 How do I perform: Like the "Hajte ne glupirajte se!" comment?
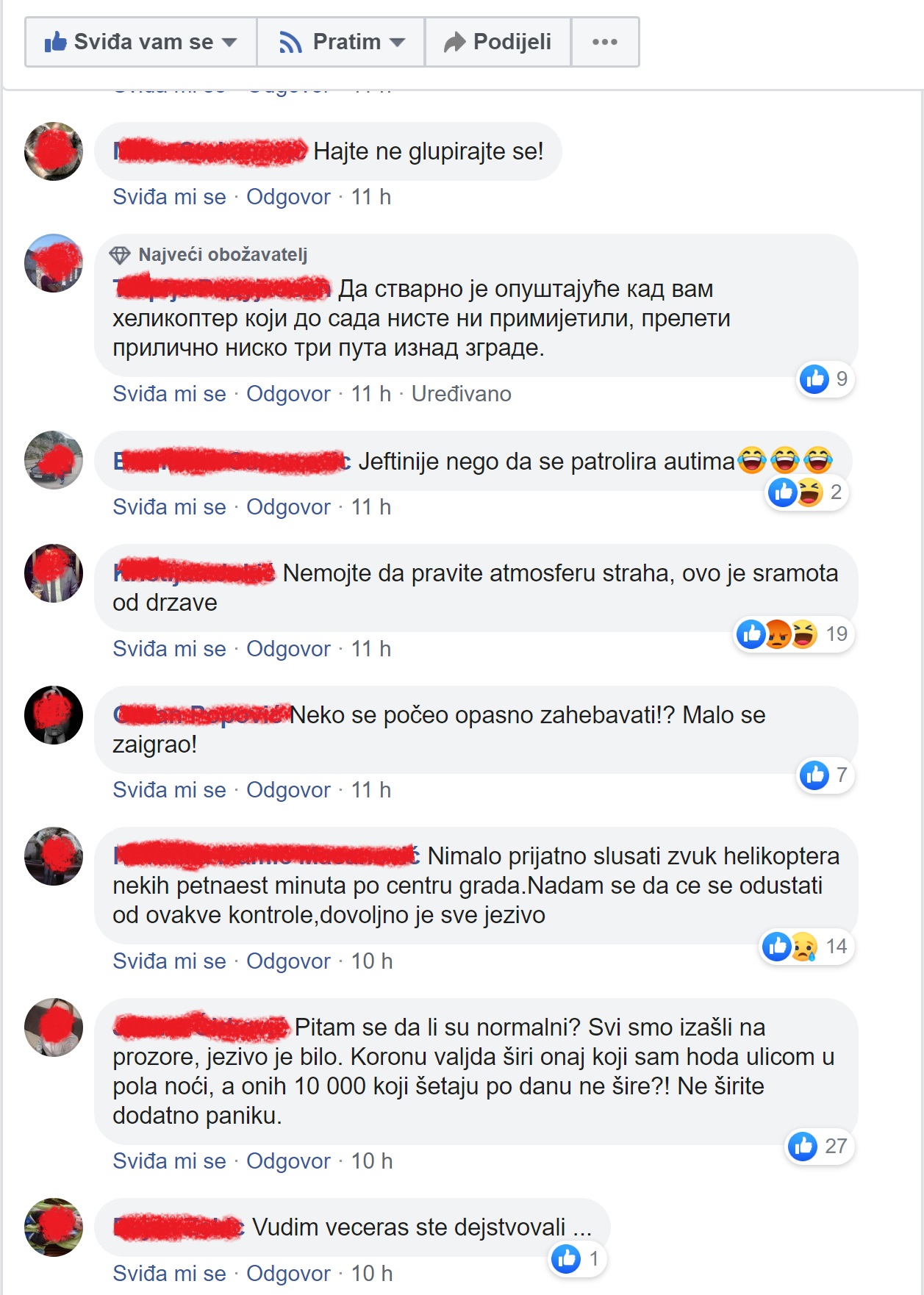(169, 197)
